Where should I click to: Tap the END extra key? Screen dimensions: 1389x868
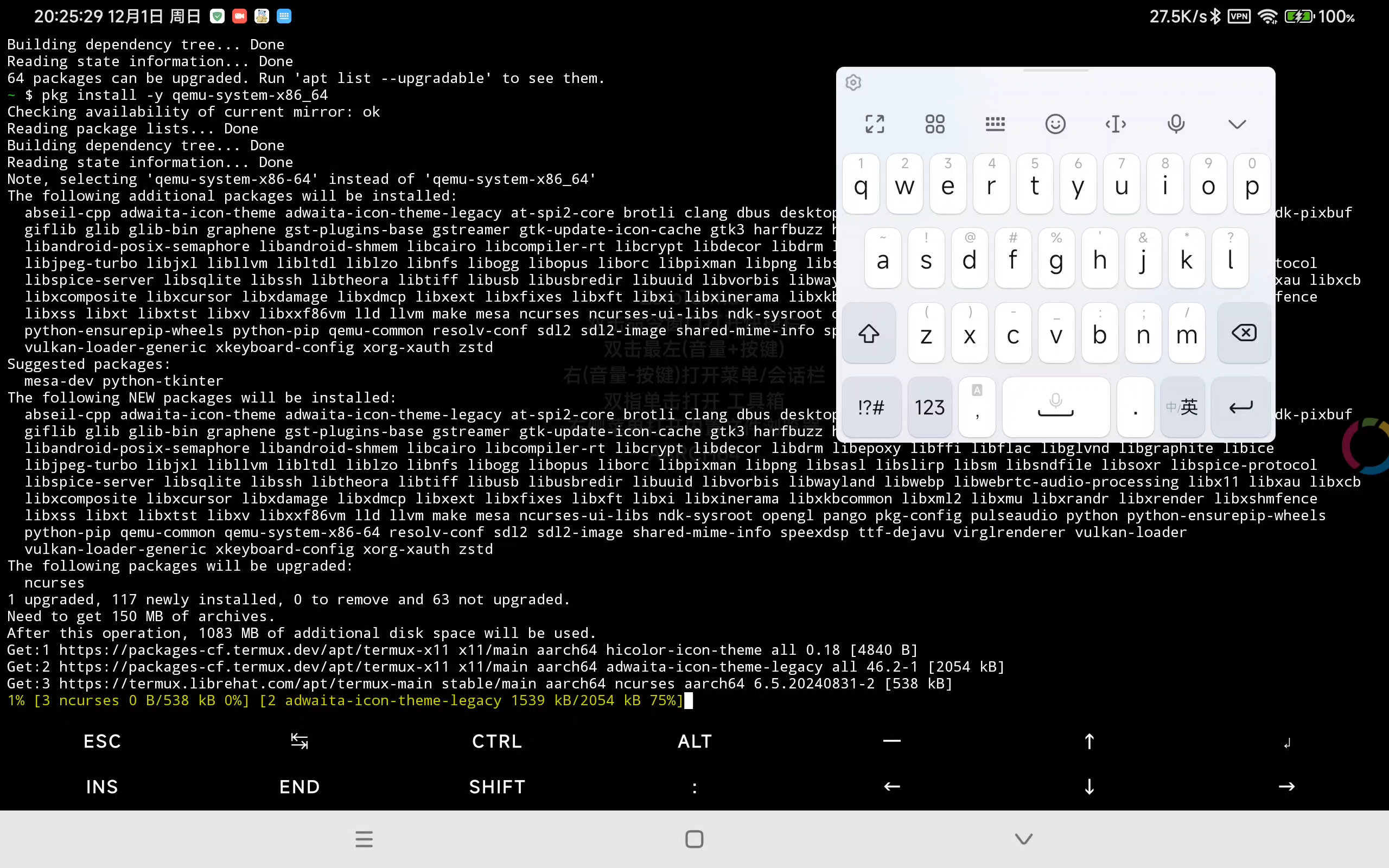click(x=300, y=787)
